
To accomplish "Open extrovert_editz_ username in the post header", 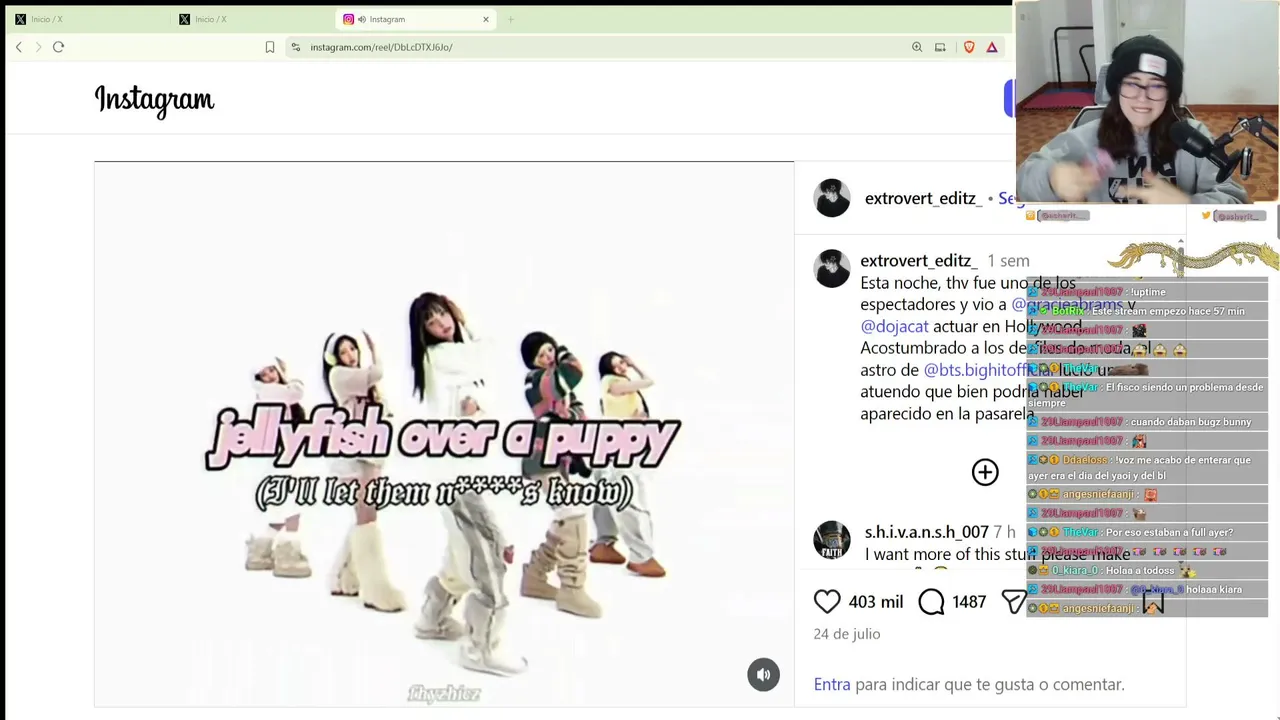I will (923, 198).
